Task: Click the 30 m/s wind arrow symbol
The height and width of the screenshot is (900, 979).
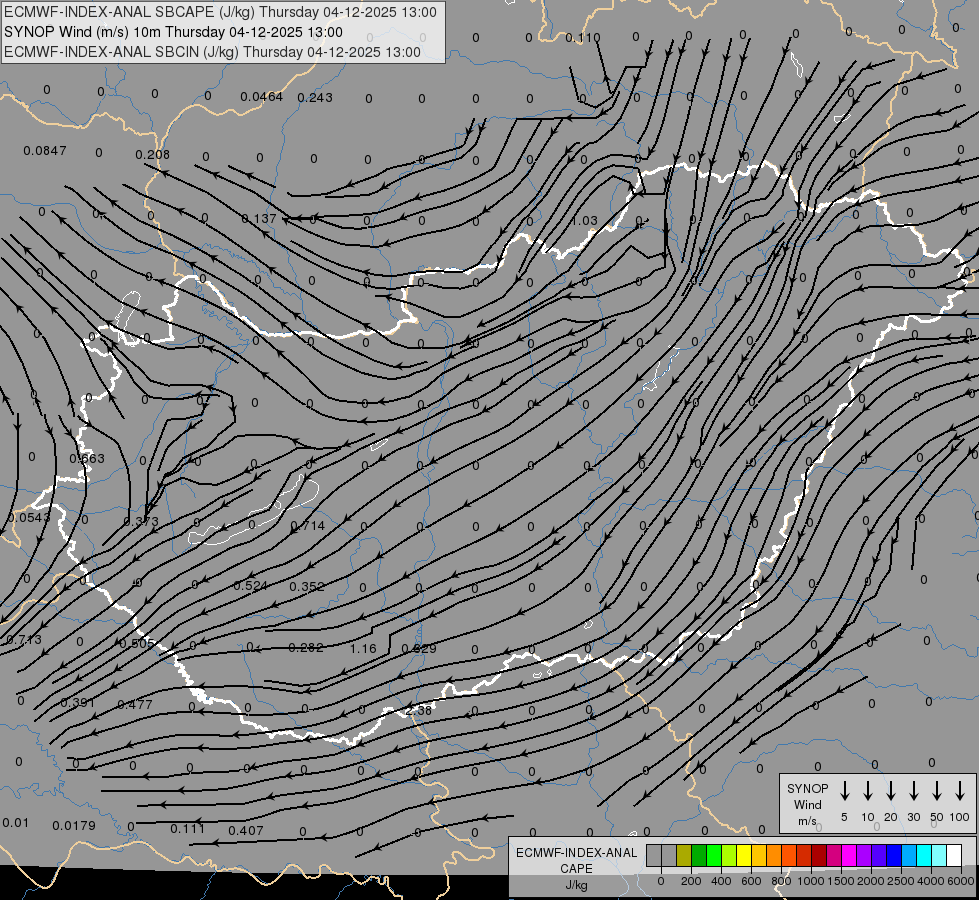Action: [x=913, y=791]
